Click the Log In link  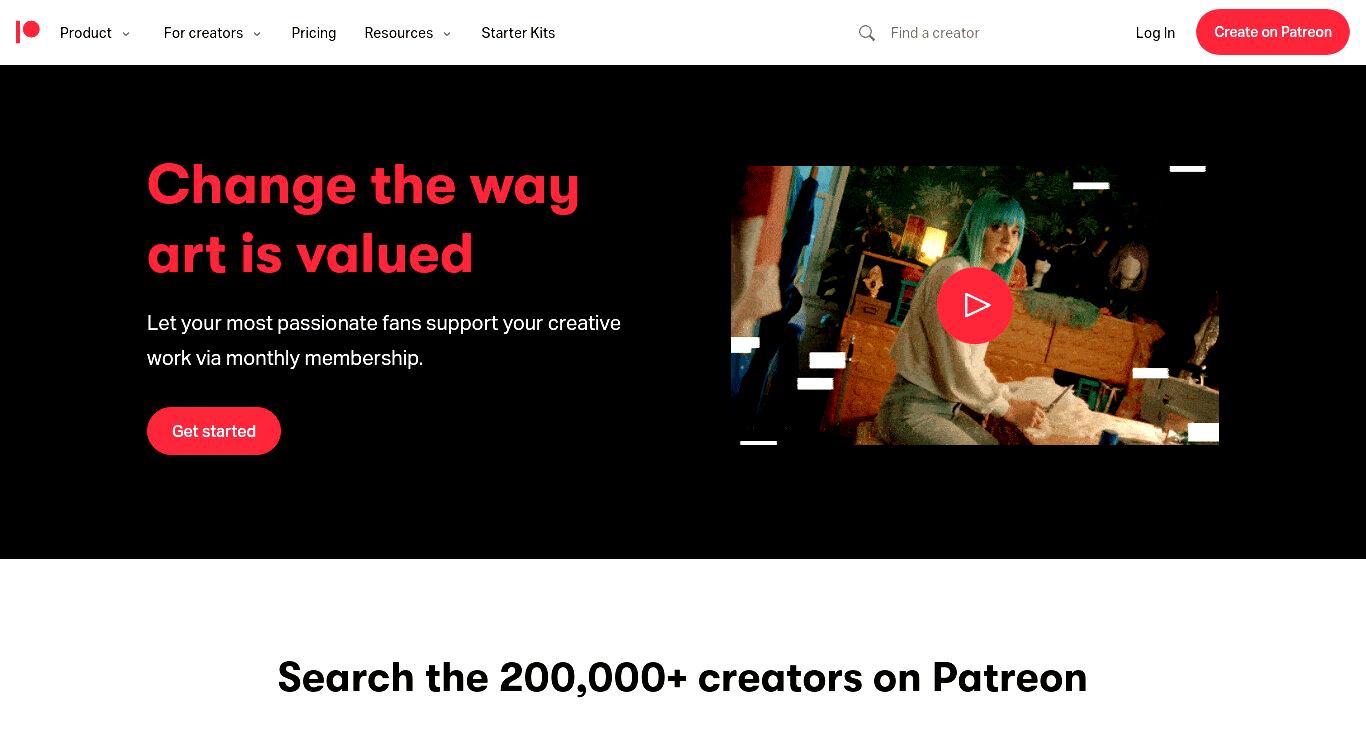pyautogui.click(x=1155, y=33)
